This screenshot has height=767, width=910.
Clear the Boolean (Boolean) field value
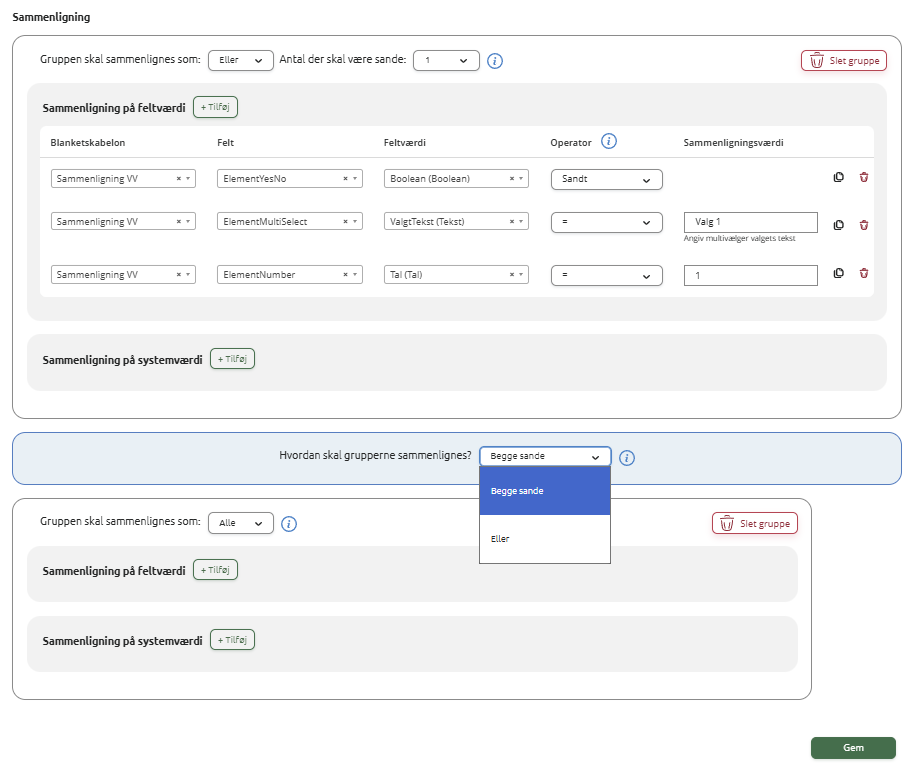click(512, 179)
